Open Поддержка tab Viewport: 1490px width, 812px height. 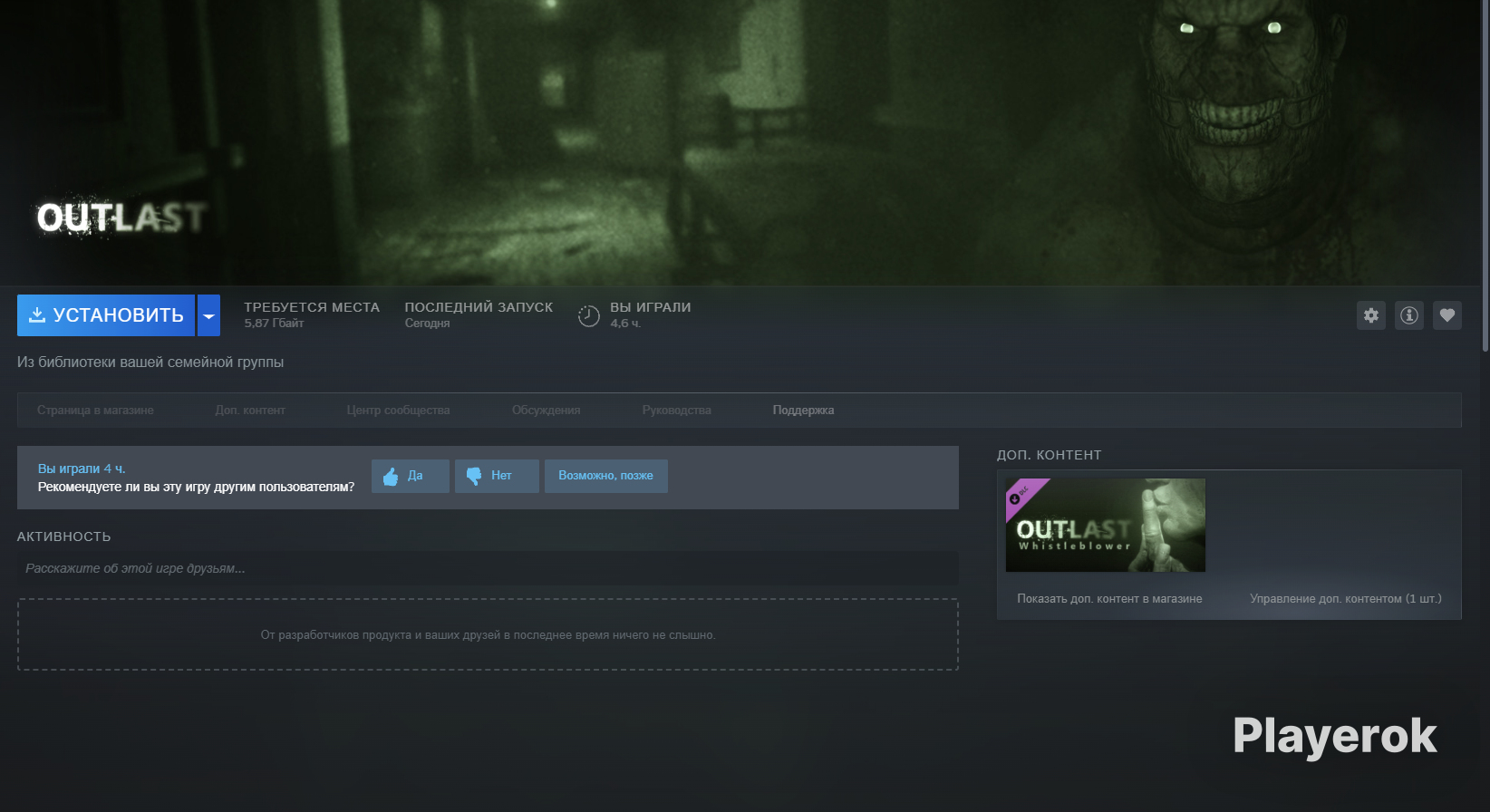coord(803,411)
